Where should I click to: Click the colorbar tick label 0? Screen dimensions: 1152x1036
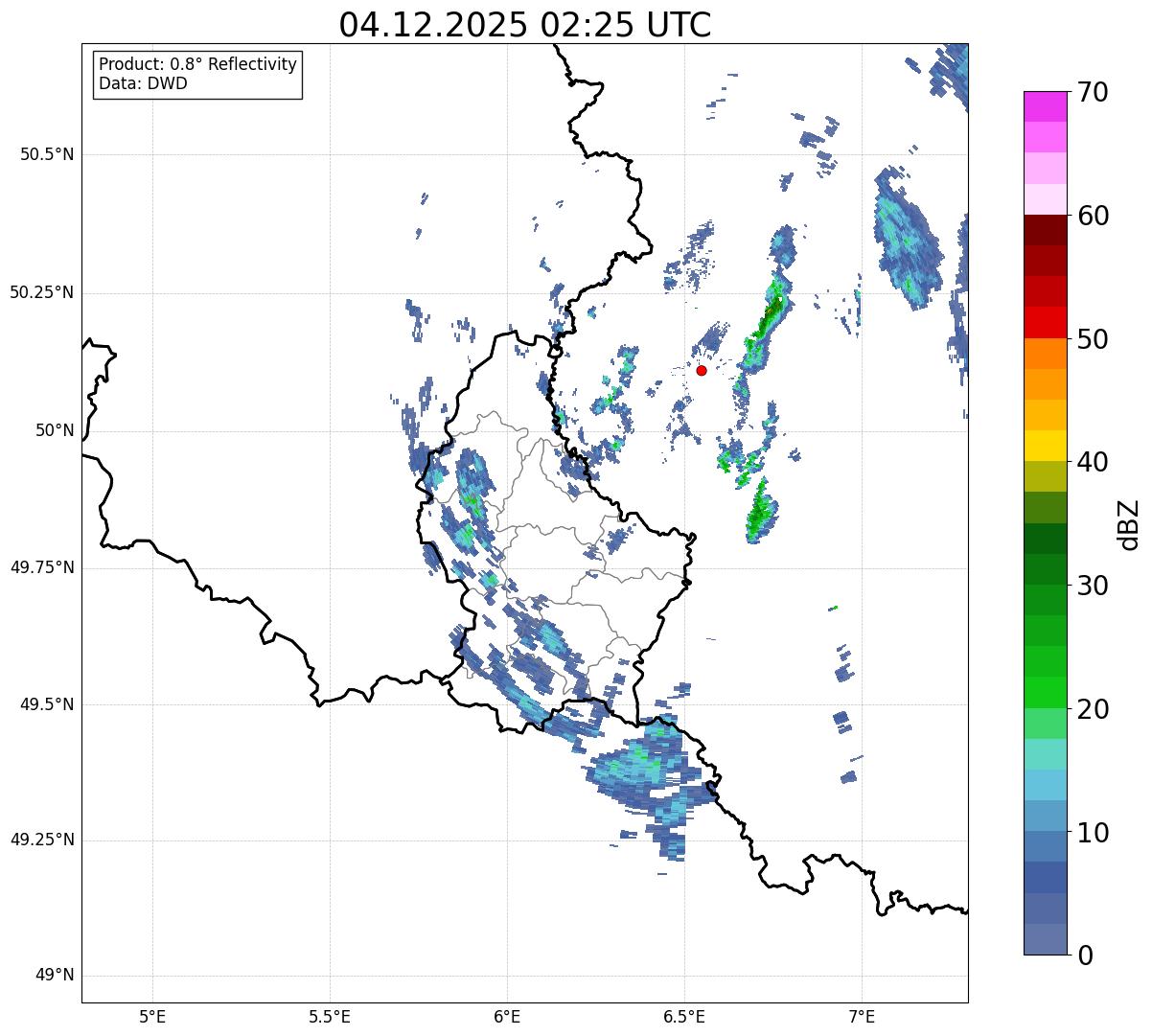(x=1085, y=955)
